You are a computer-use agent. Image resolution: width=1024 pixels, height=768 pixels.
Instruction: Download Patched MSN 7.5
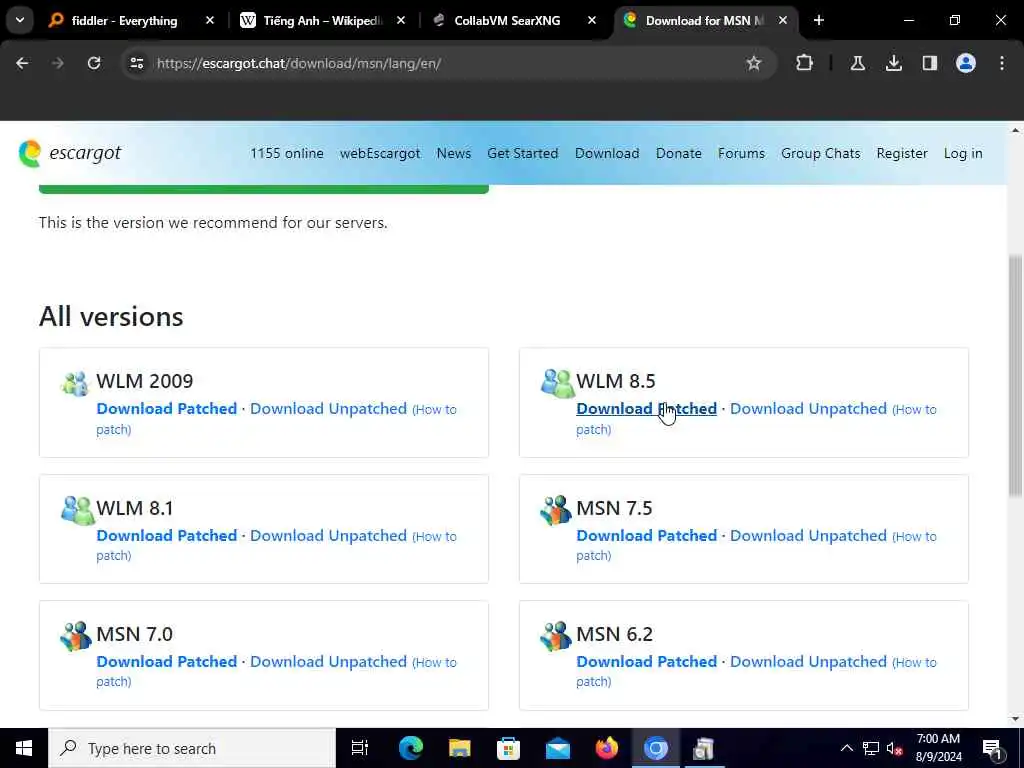pos(647,536)
